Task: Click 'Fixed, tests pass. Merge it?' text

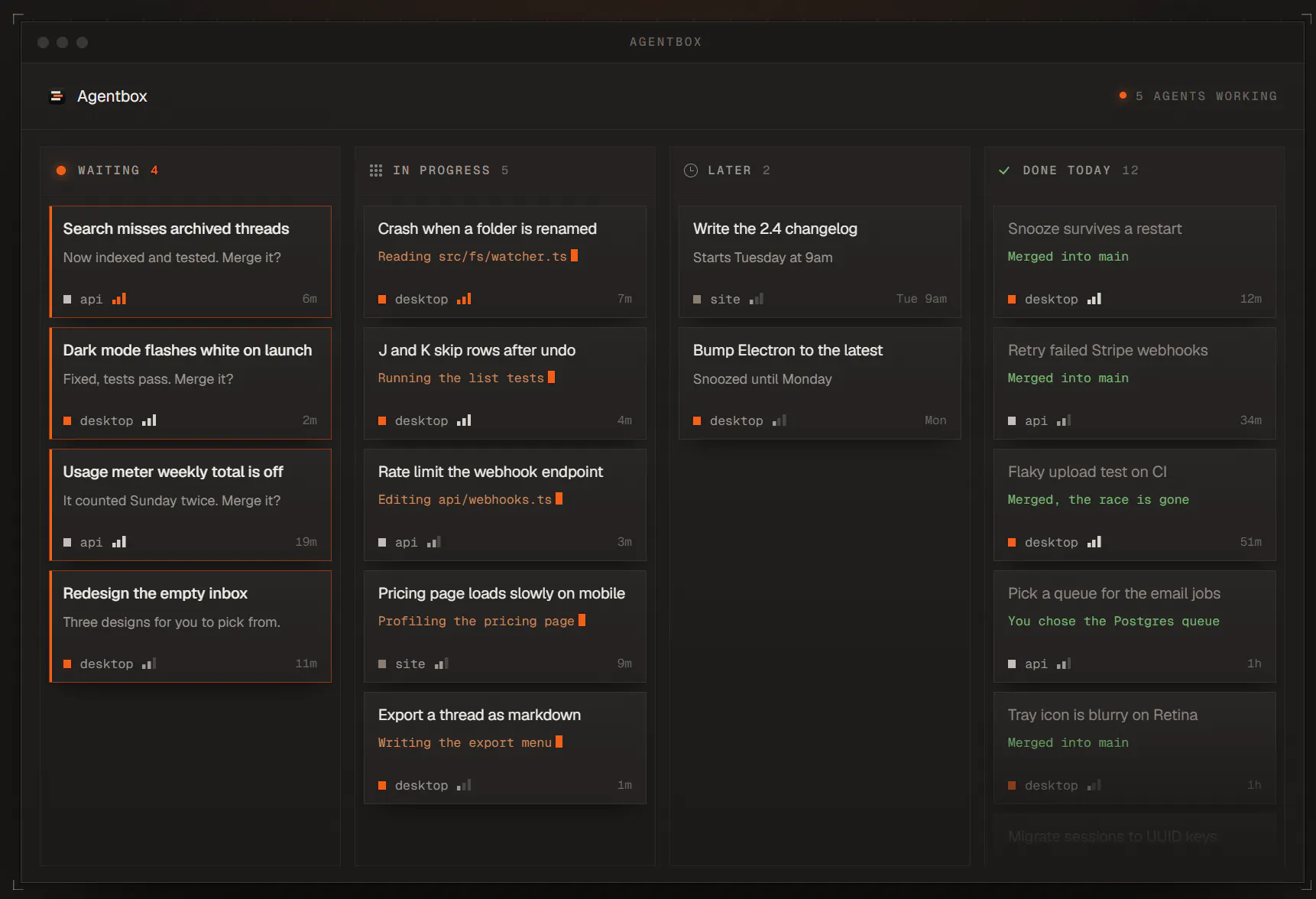Action: [148, 379]
